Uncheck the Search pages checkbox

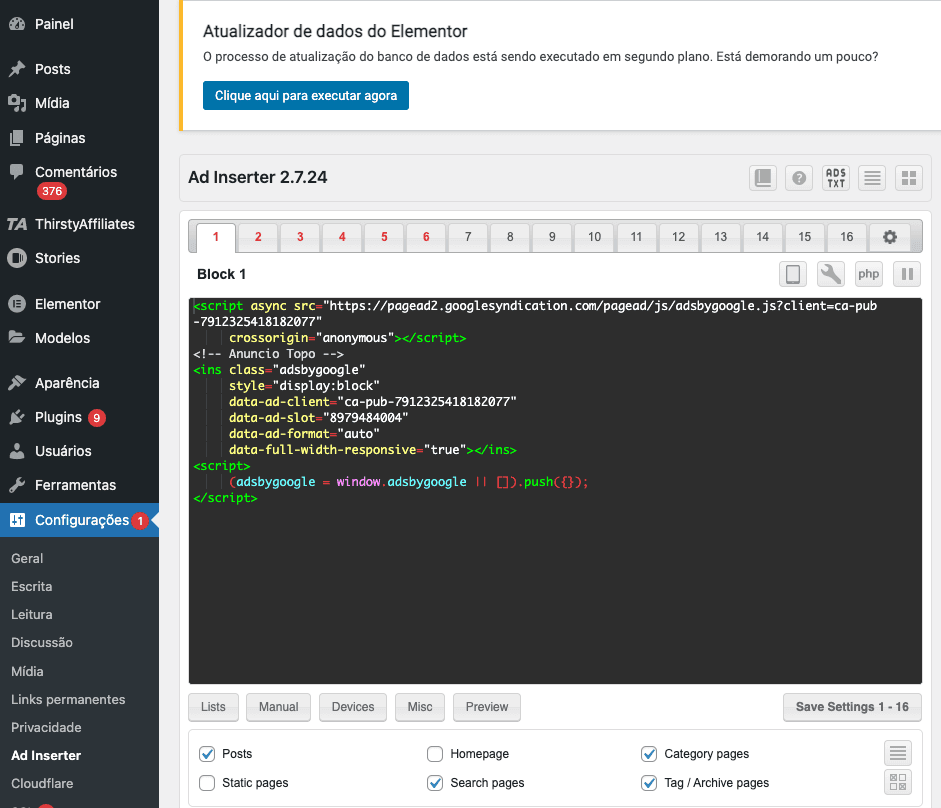[x=435, y=783]
